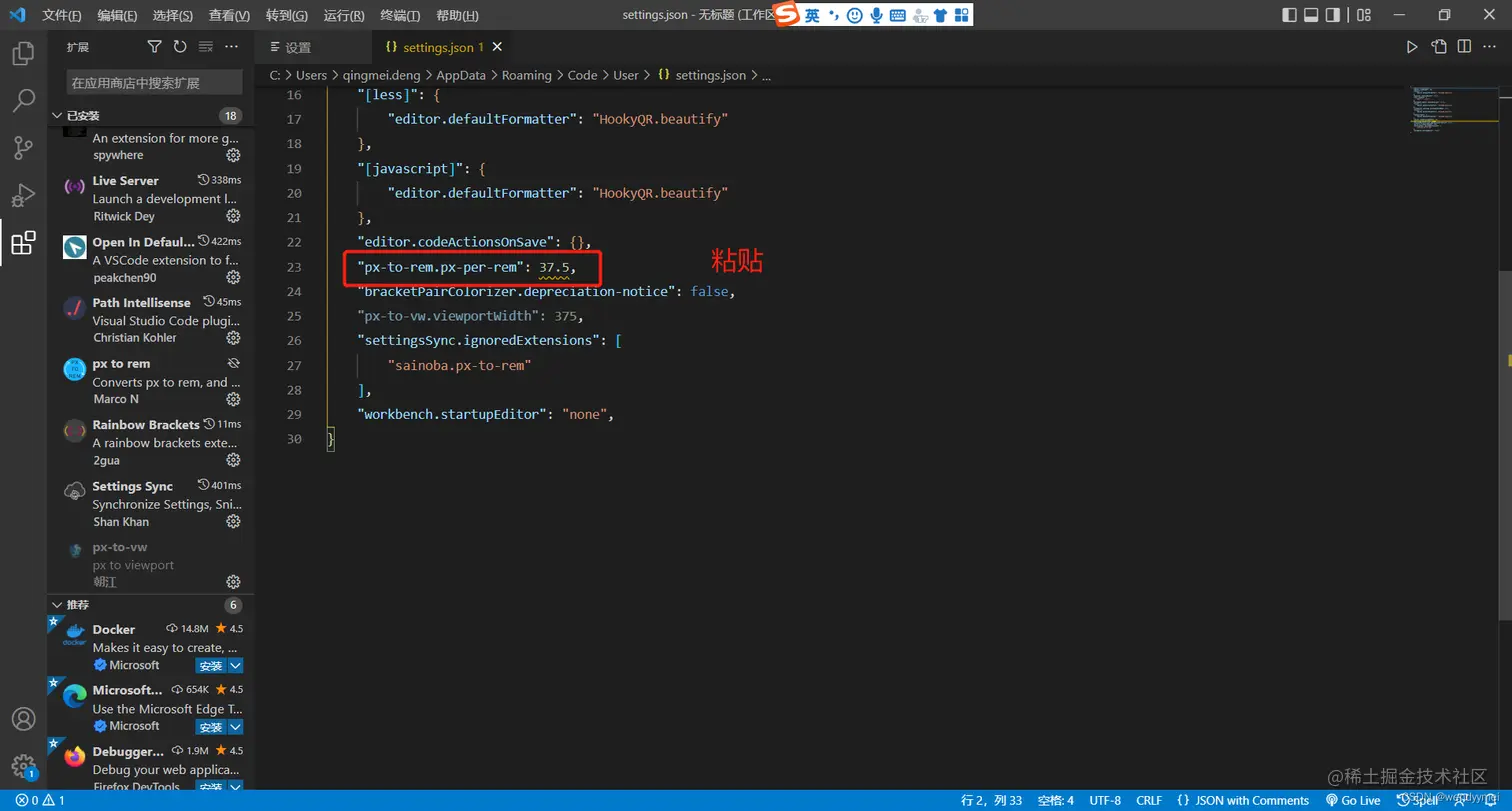Click the 空格: 4 indentation status item
Screen dimensions: 1512x811
tap(1055, 800)
